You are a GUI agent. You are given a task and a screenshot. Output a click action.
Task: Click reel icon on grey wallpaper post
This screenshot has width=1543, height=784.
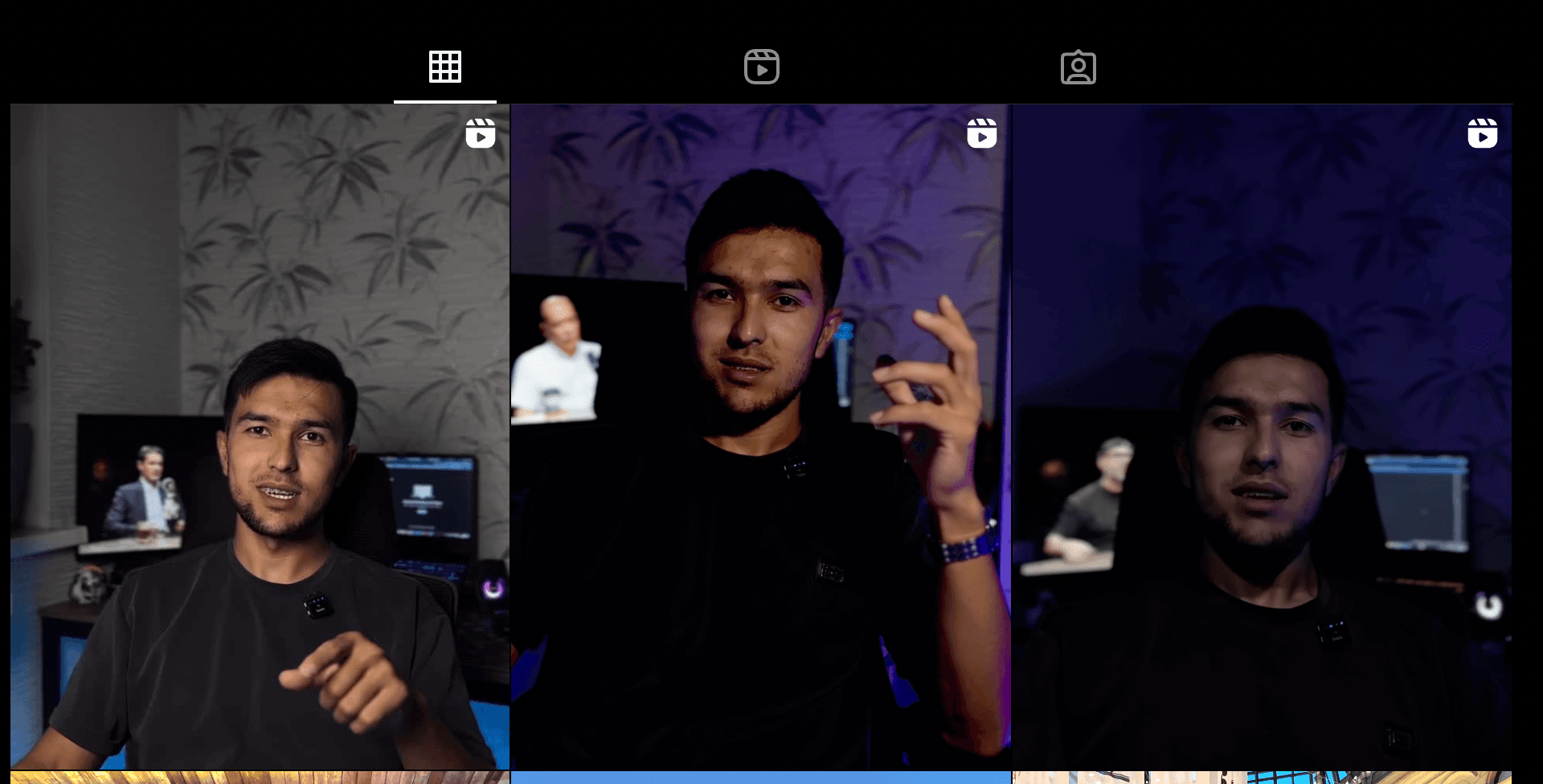481,133
